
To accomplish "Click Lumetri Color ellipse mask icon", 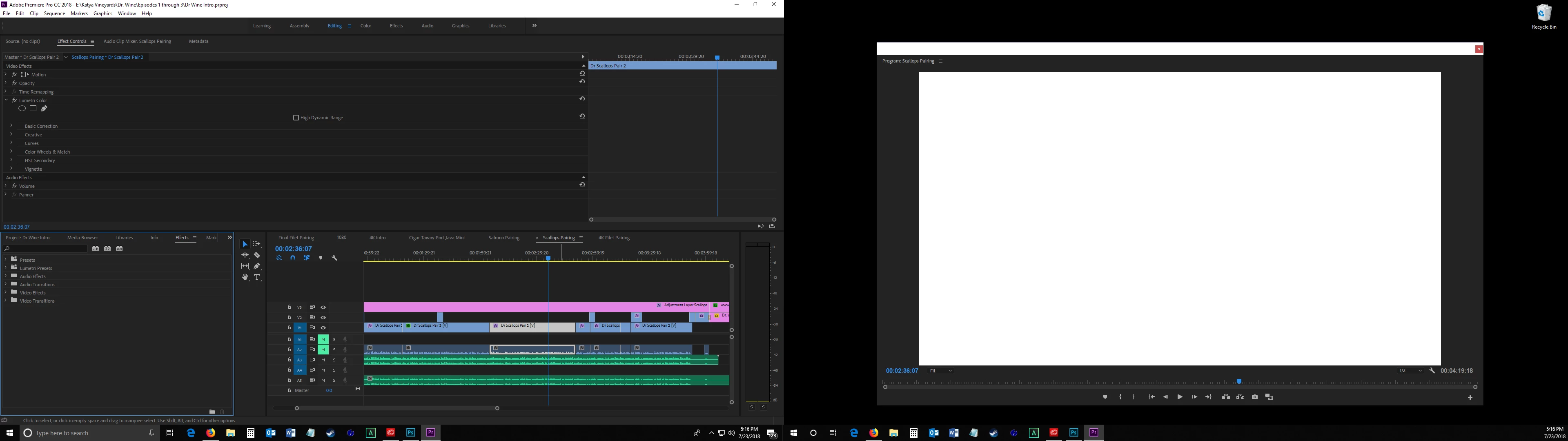I will tap(22, 109).
